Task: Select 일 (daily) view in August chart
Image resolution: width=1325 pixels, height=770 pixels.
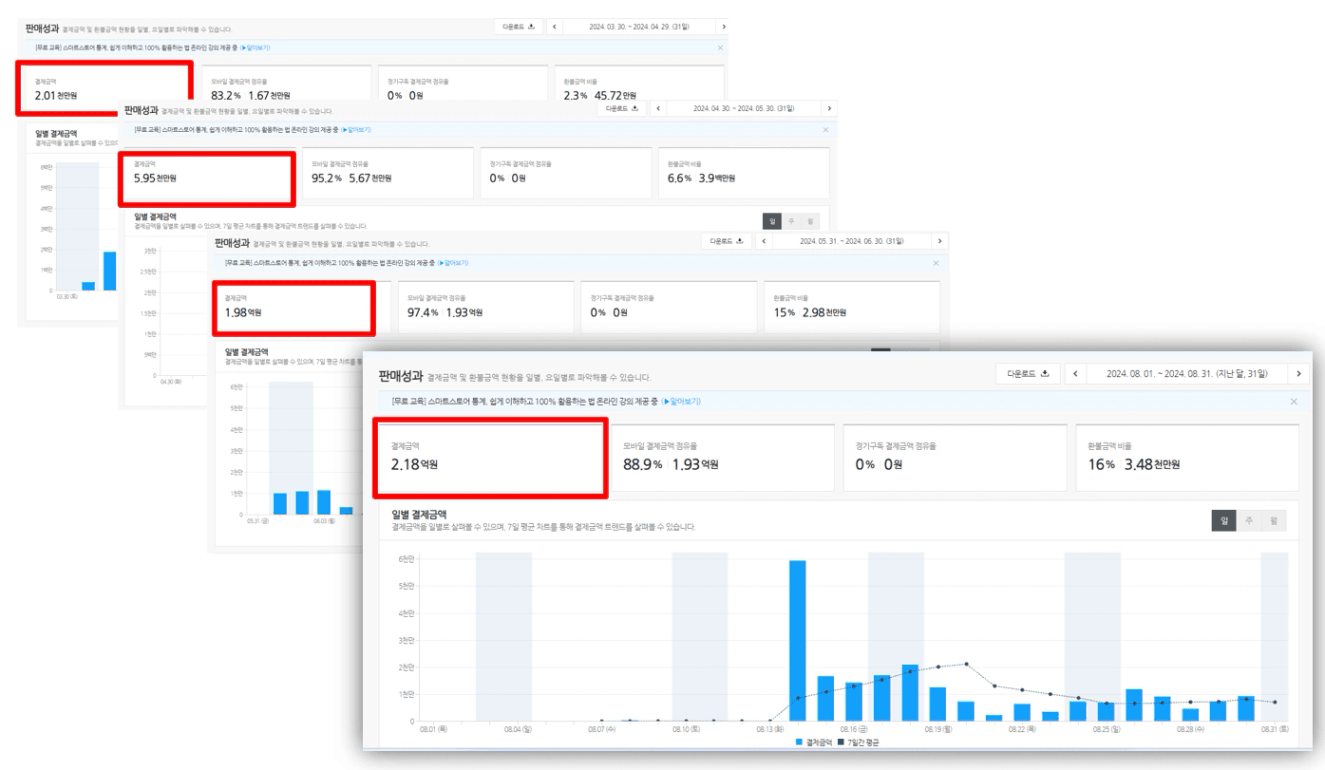Action: point(1223,521)
